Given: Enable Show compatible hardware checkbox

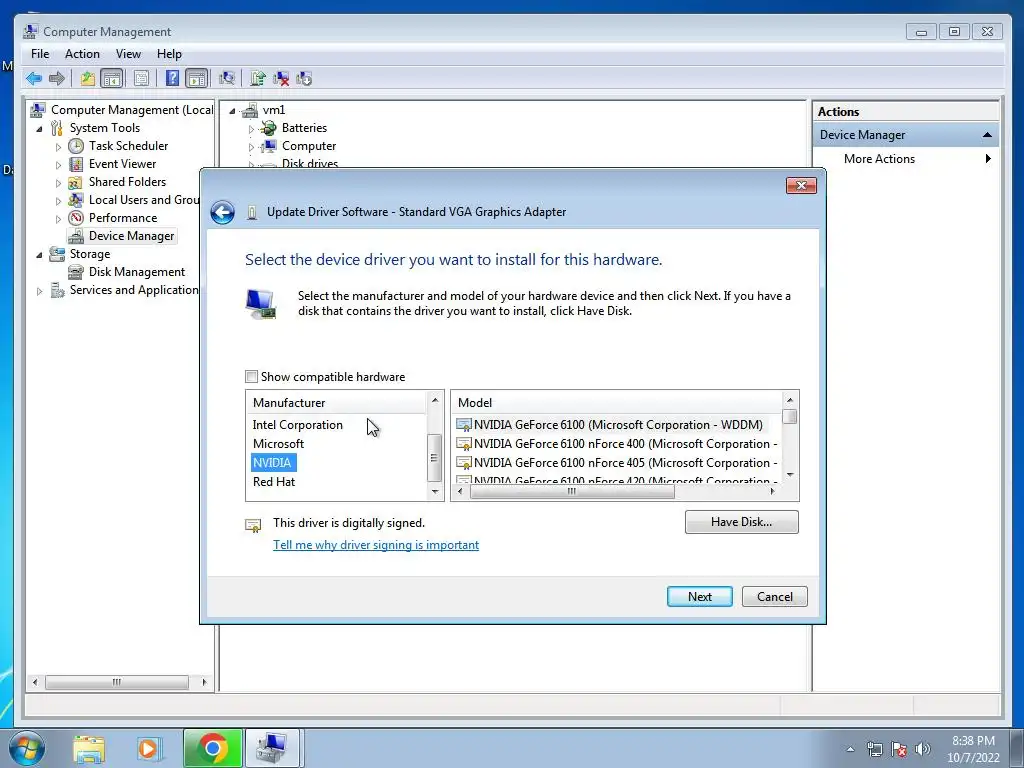Looking at the screenshot, I should pyautogui.click(x=251, y=376).
